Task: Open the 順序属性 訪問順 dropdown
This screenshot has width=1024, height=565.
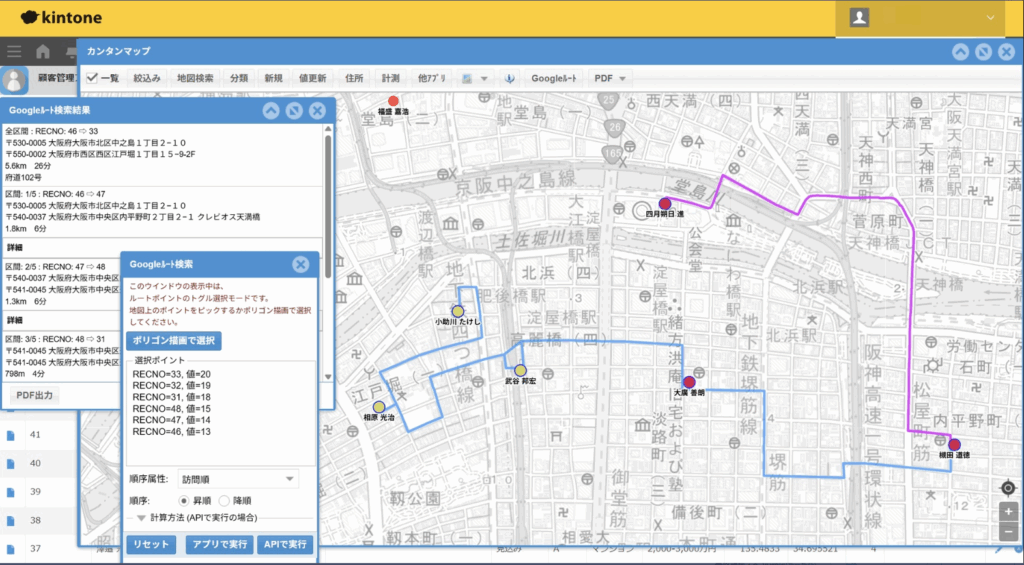Action: (236, 479)
